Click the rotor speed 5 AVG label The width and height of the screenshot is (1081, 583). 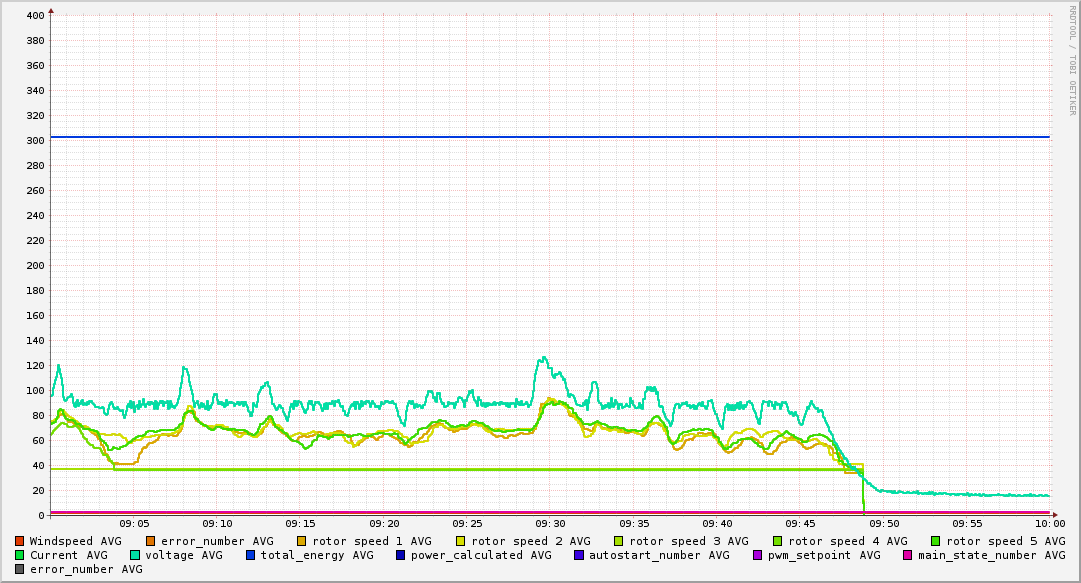click(x=1006, y=542)
